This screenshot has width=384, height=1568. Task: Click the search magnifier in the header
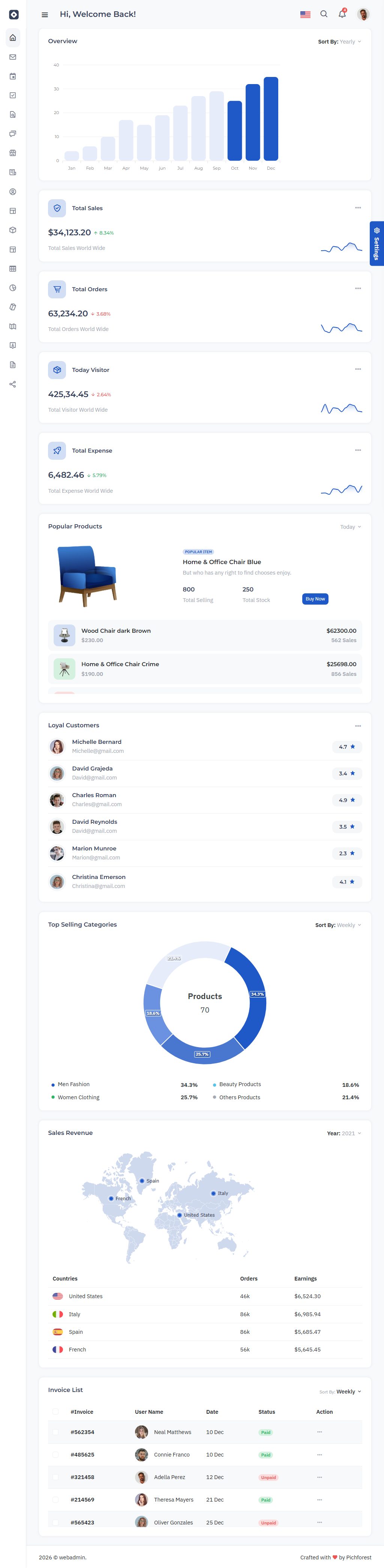click(324, 14)
